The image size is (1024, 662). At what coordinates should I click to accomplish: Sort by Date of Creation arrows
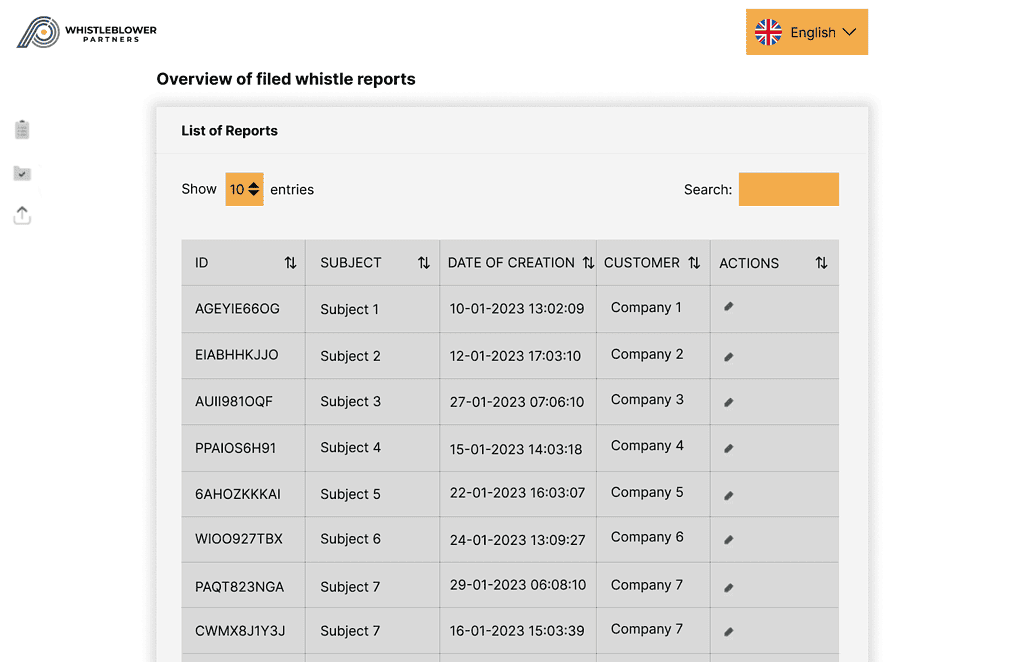tap(588, 262)
